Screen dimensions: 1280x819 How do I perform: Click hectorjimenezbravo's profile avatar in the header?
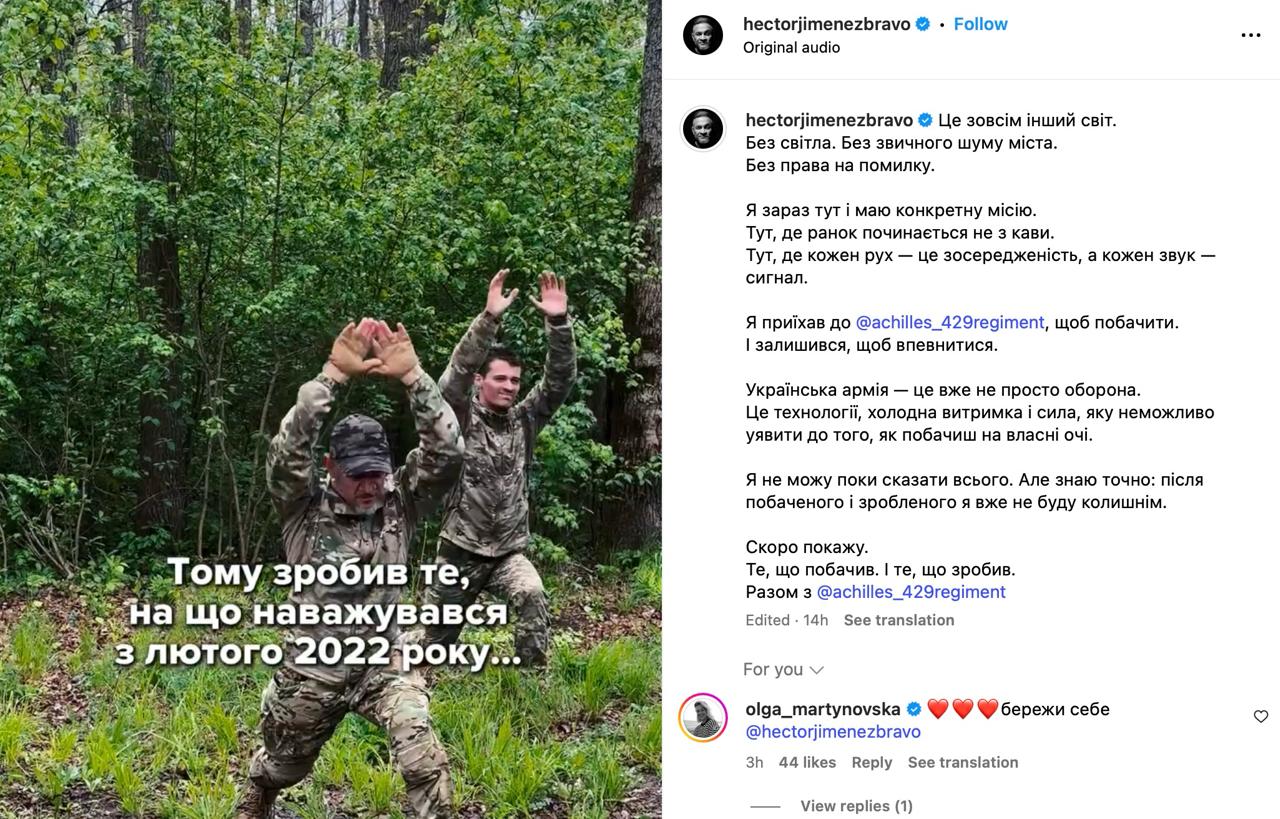pos(703,35)
